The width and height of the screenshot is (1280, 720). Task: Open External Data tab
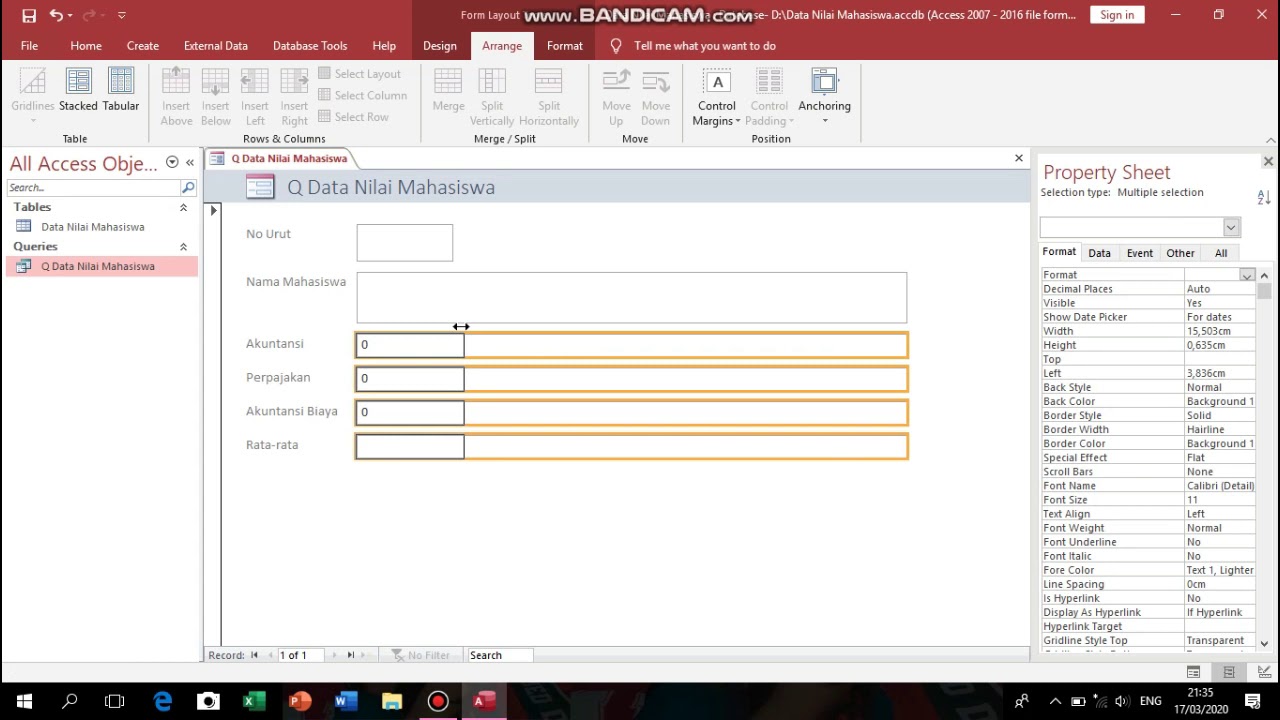pyautogui.click(x=216, y=46)
